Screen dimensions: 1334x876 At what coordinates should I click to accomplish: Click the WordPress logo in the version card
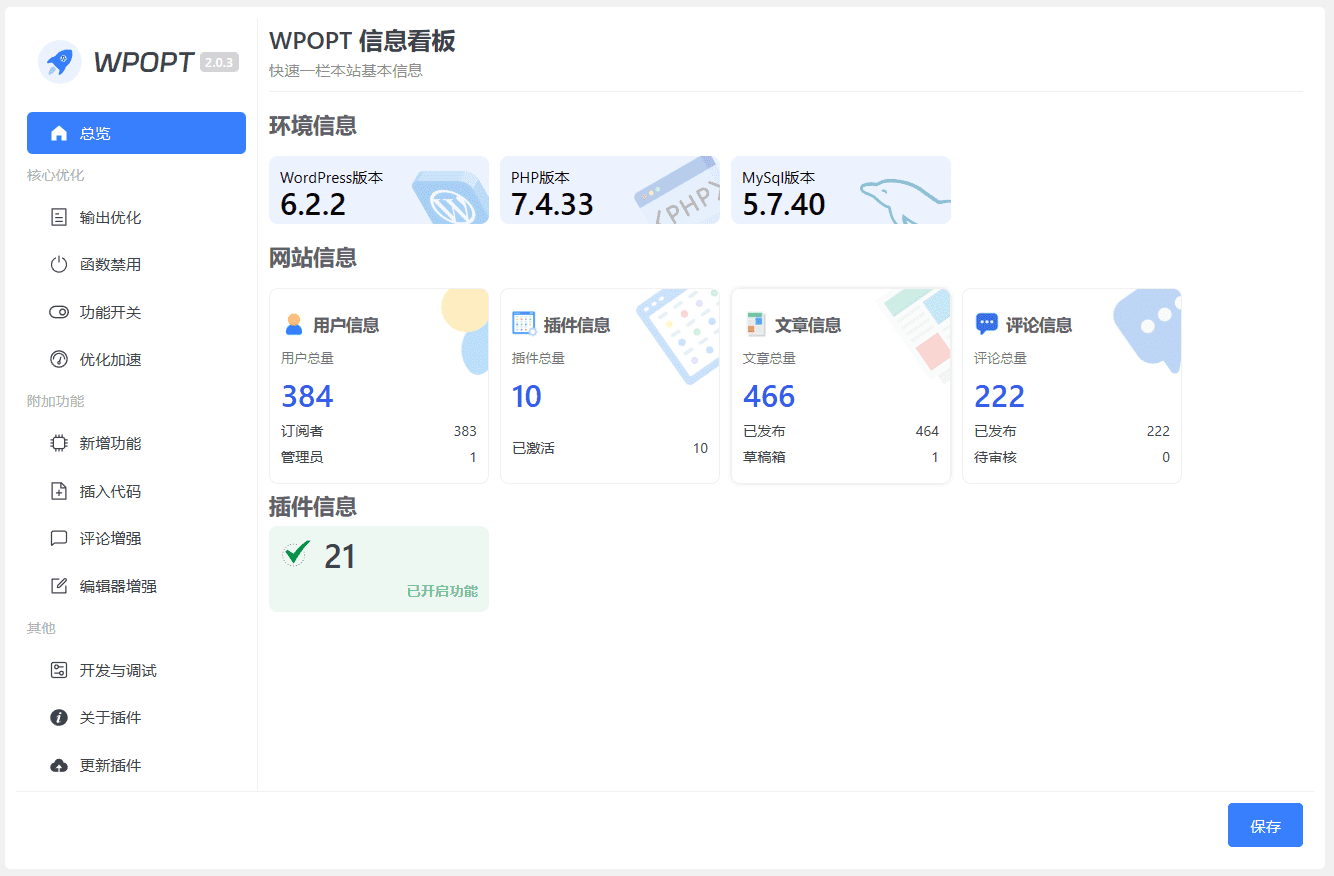[451, 198]
